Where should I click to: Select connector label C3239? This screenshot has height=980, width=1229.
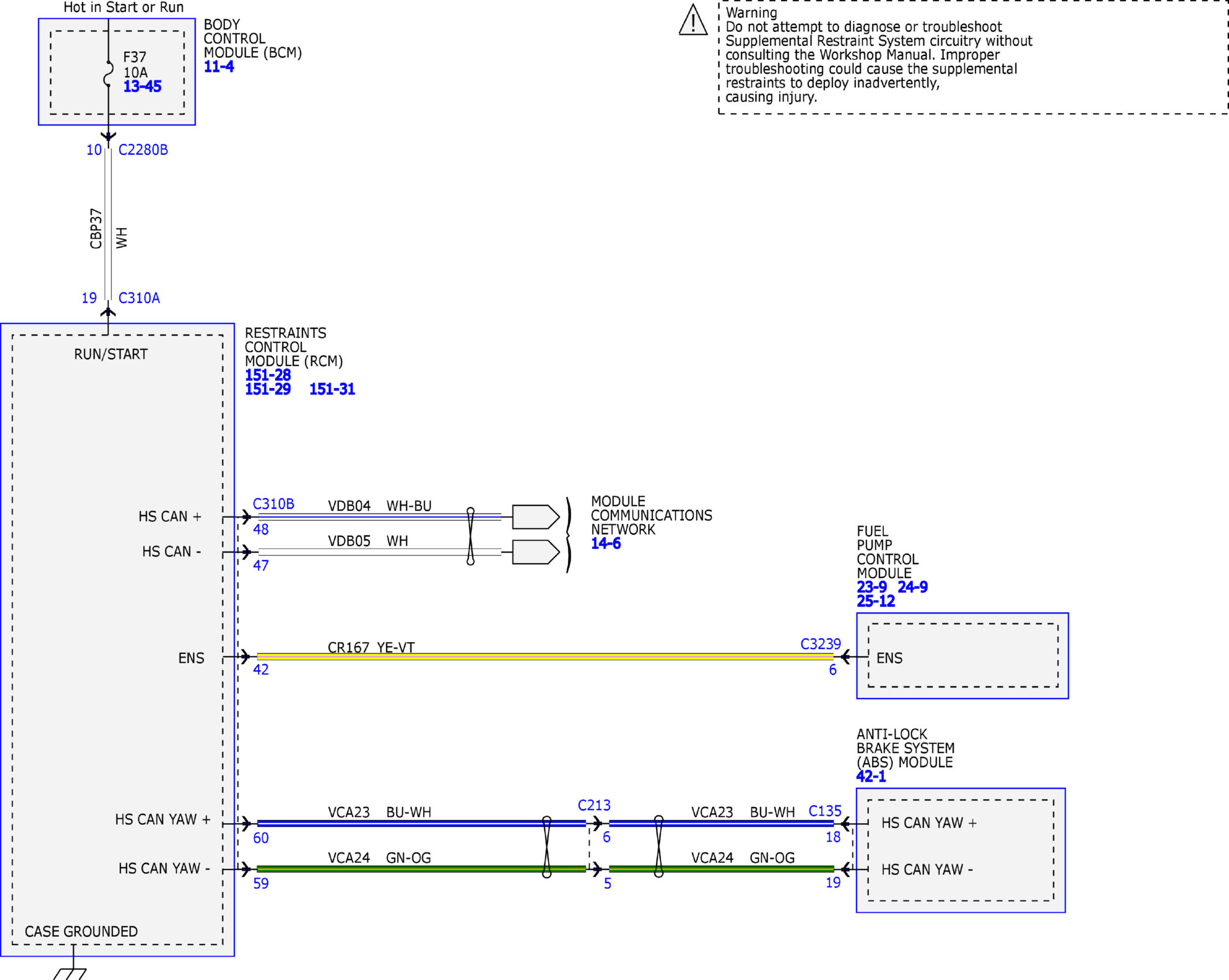(820, 644)
